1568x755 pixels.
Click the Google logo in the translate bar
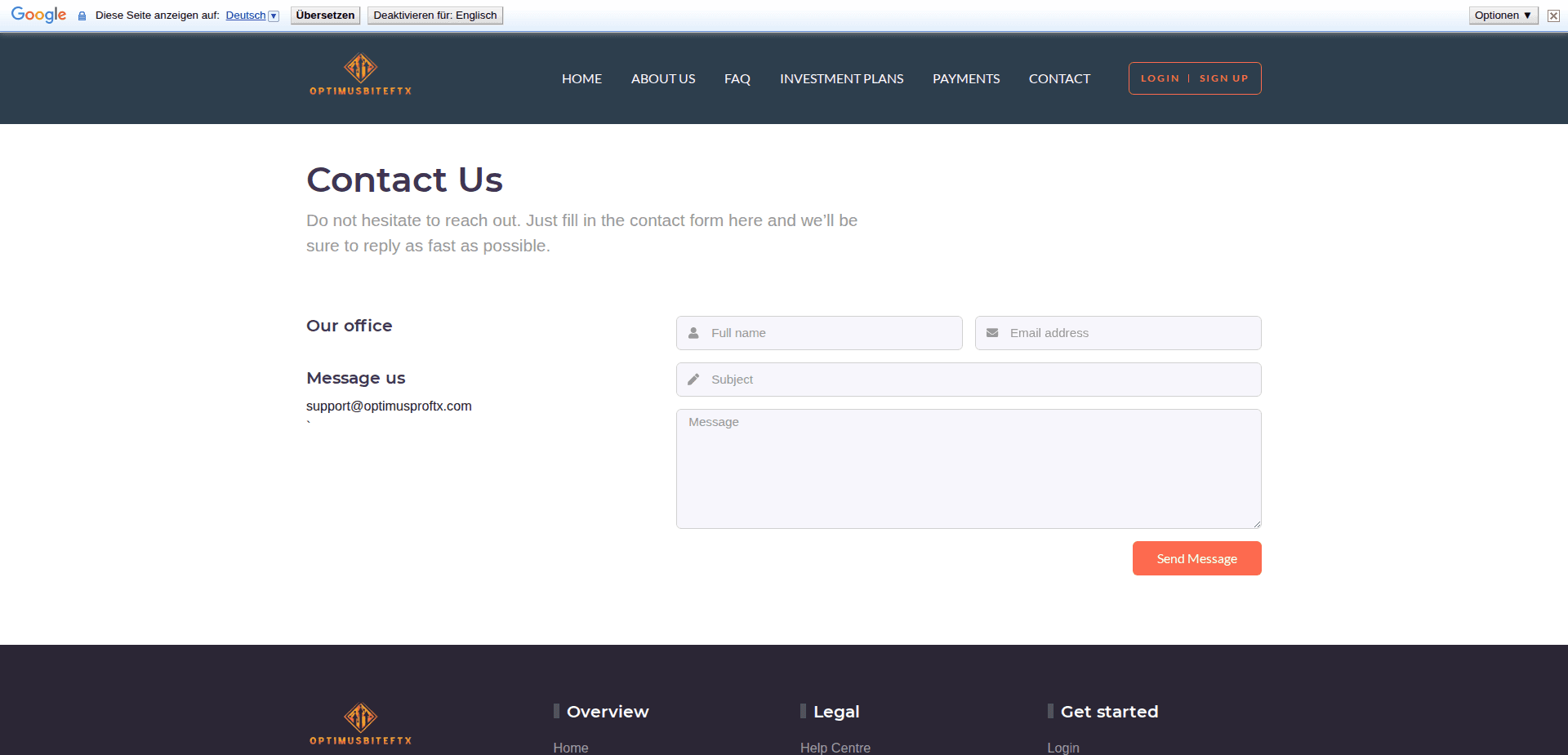[x=38, y=14]
